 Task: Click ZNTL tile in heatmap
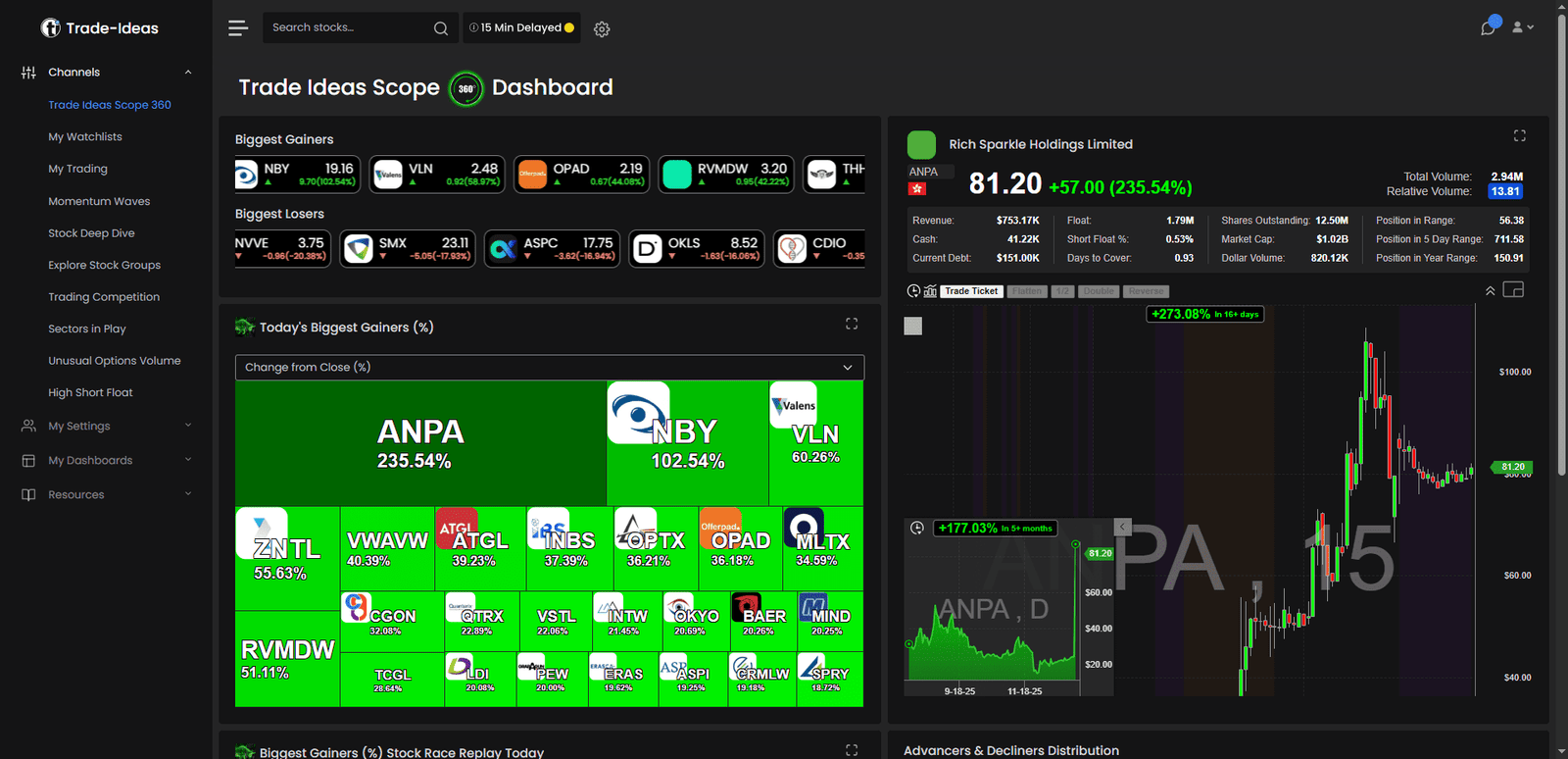pos(287,558)
